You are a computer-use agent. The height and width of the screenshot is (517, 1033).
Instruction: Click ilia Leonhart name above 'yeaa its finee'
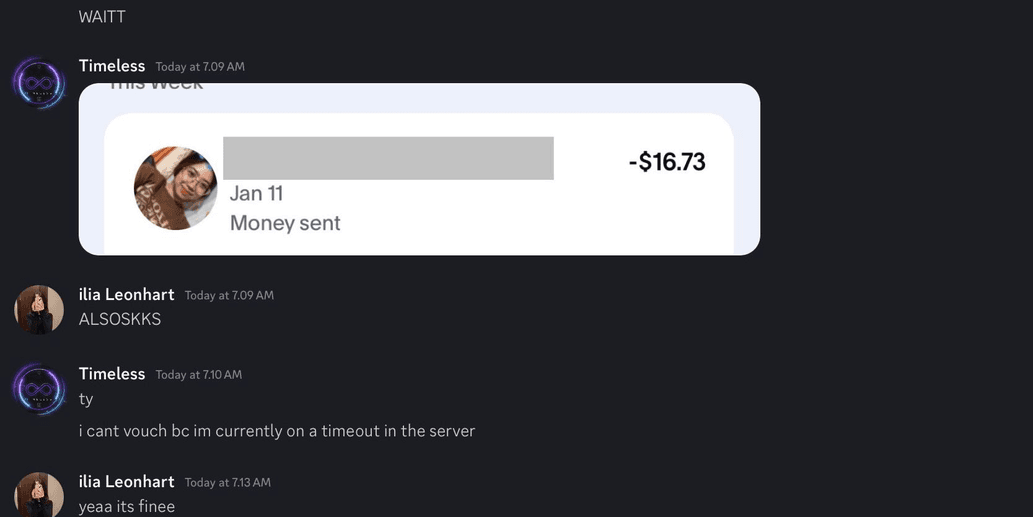[x=126, y=481]
